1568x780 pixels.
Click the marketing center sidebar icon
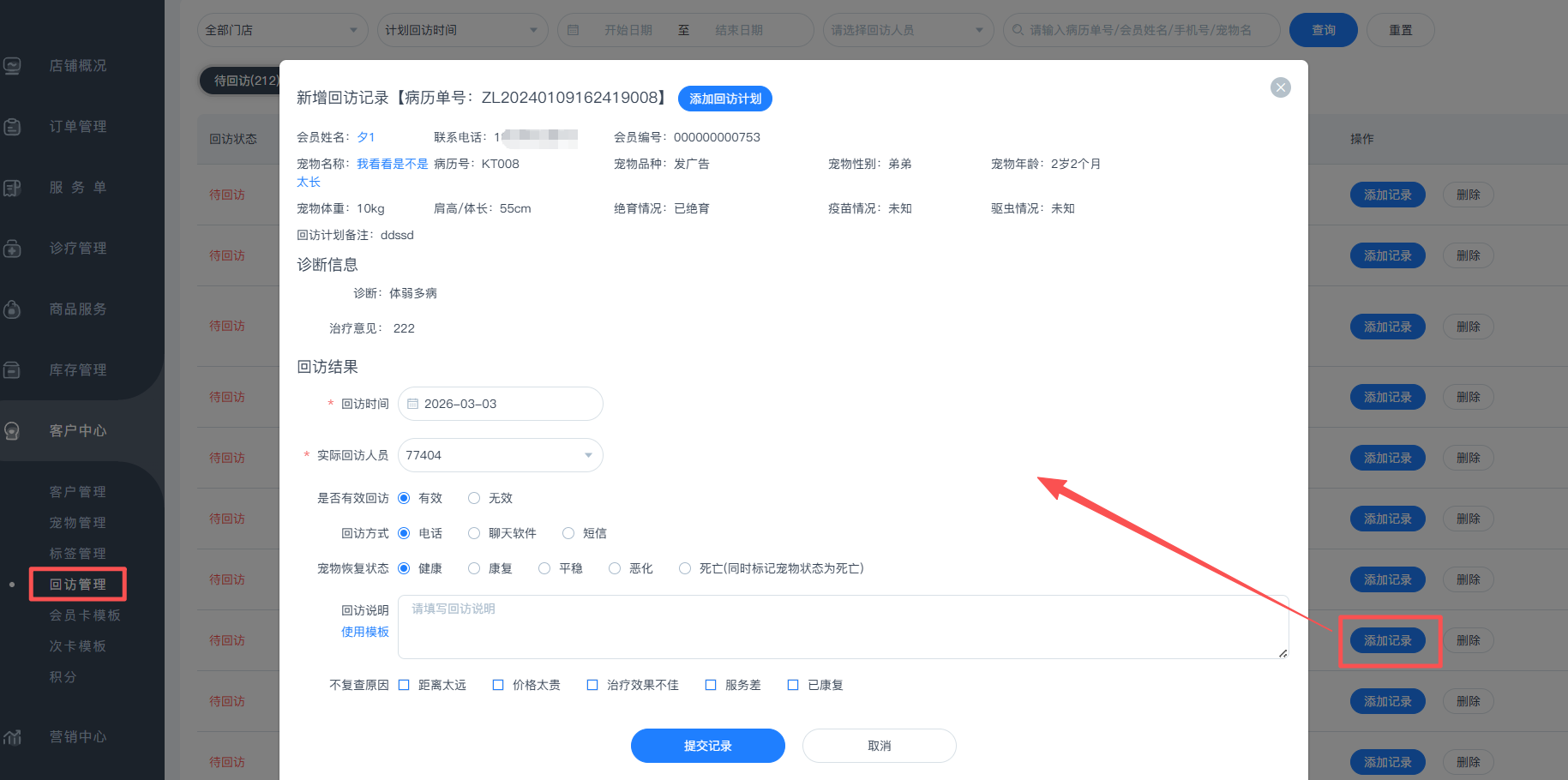[12, 737]
